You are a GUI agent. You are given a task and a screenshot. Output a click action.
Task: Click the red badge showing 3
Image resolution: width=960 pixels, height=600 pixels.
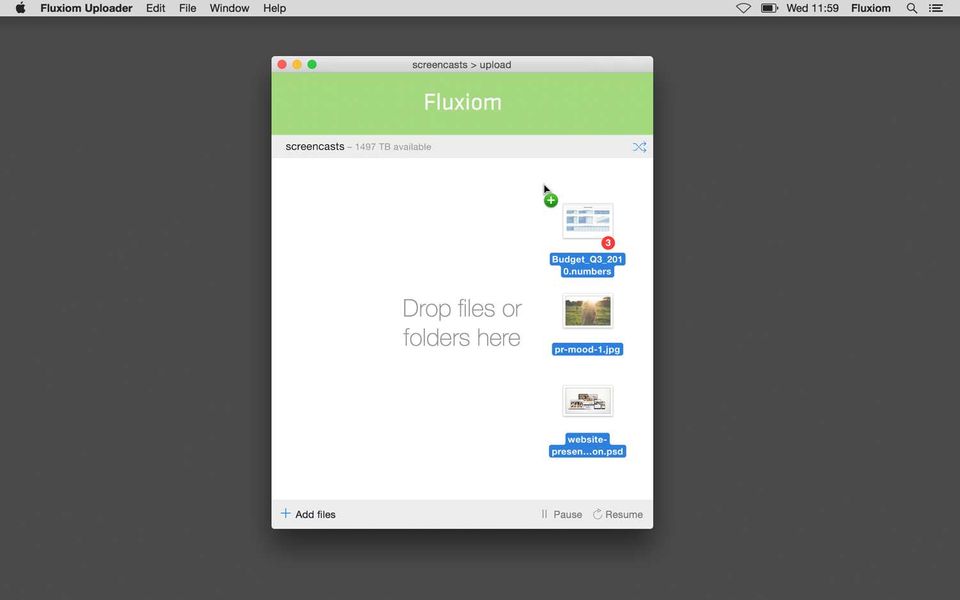click(607, 243)
